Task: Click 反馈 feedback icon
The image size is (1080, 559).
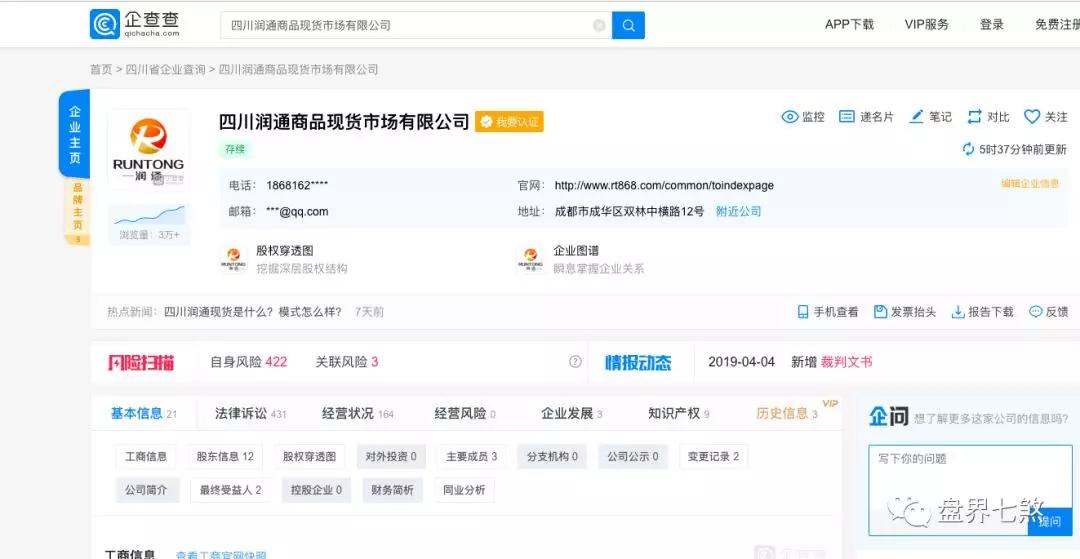Action: click(x=1035, y=312)
